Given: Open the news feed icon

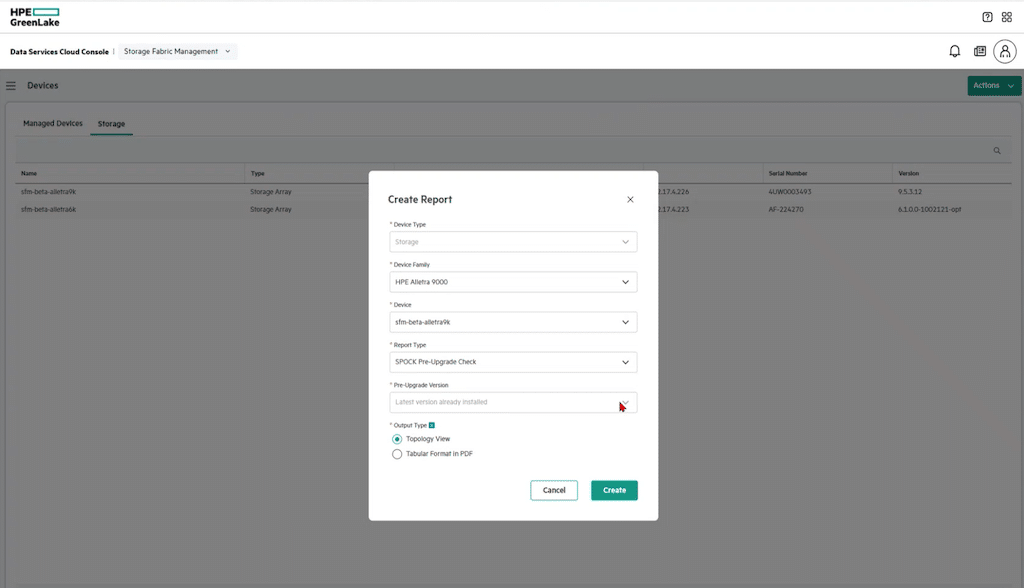Looking at the screenshot, I should pos(980,51).
